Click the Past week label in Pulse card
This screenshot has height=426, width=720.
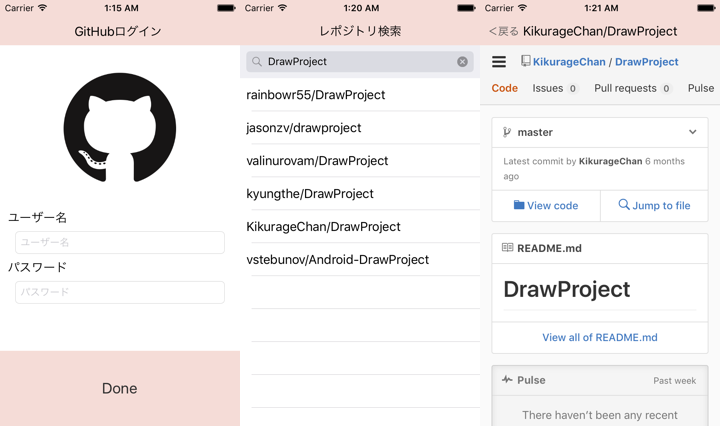pos(675,381)
